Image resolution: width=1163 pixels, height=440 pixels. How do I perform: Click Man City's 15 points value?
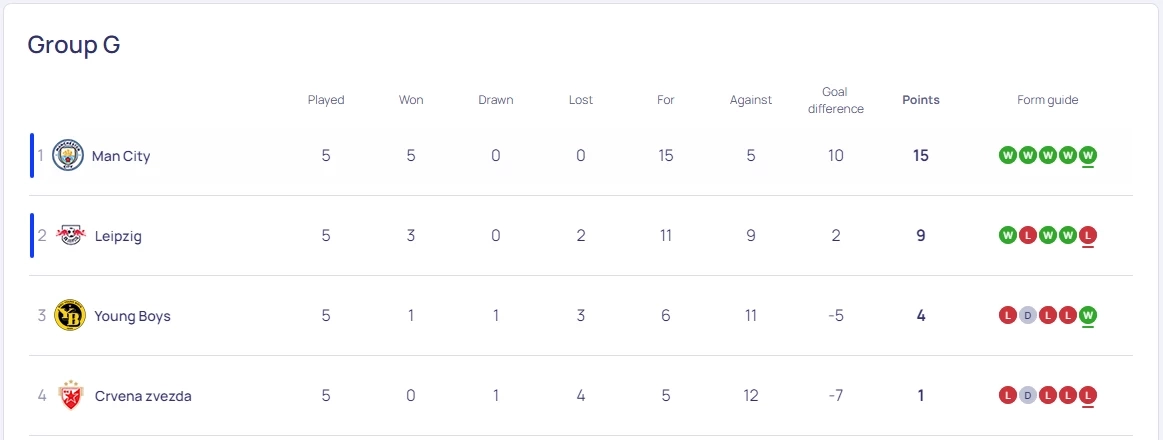(921, 156)
